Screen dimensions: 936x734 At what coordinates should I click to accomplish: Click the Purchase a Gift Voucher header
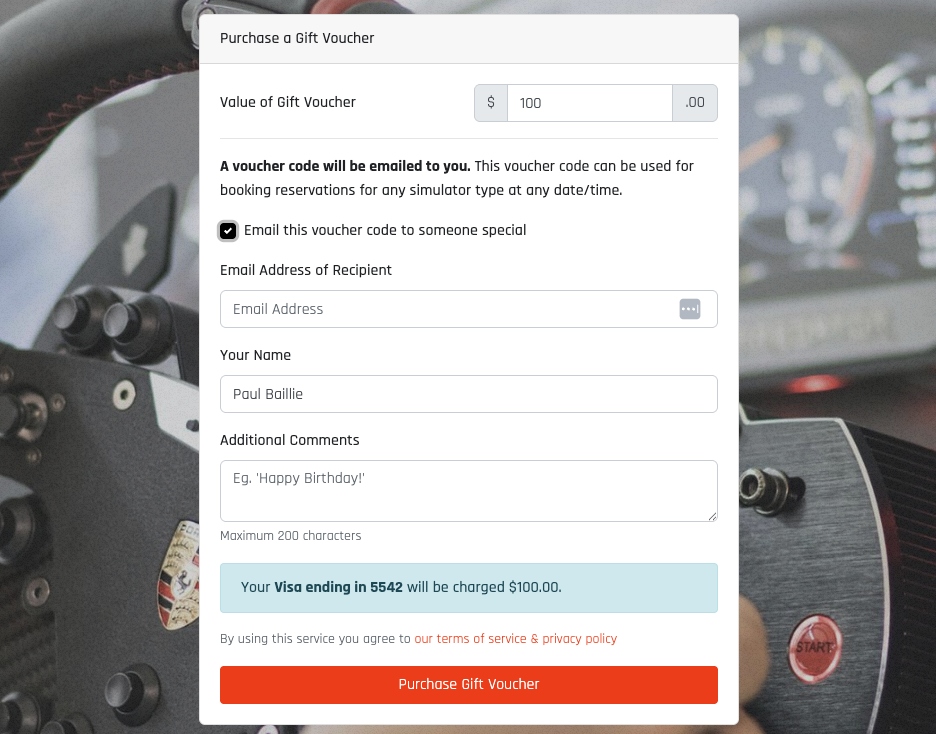tap(297, 38)
